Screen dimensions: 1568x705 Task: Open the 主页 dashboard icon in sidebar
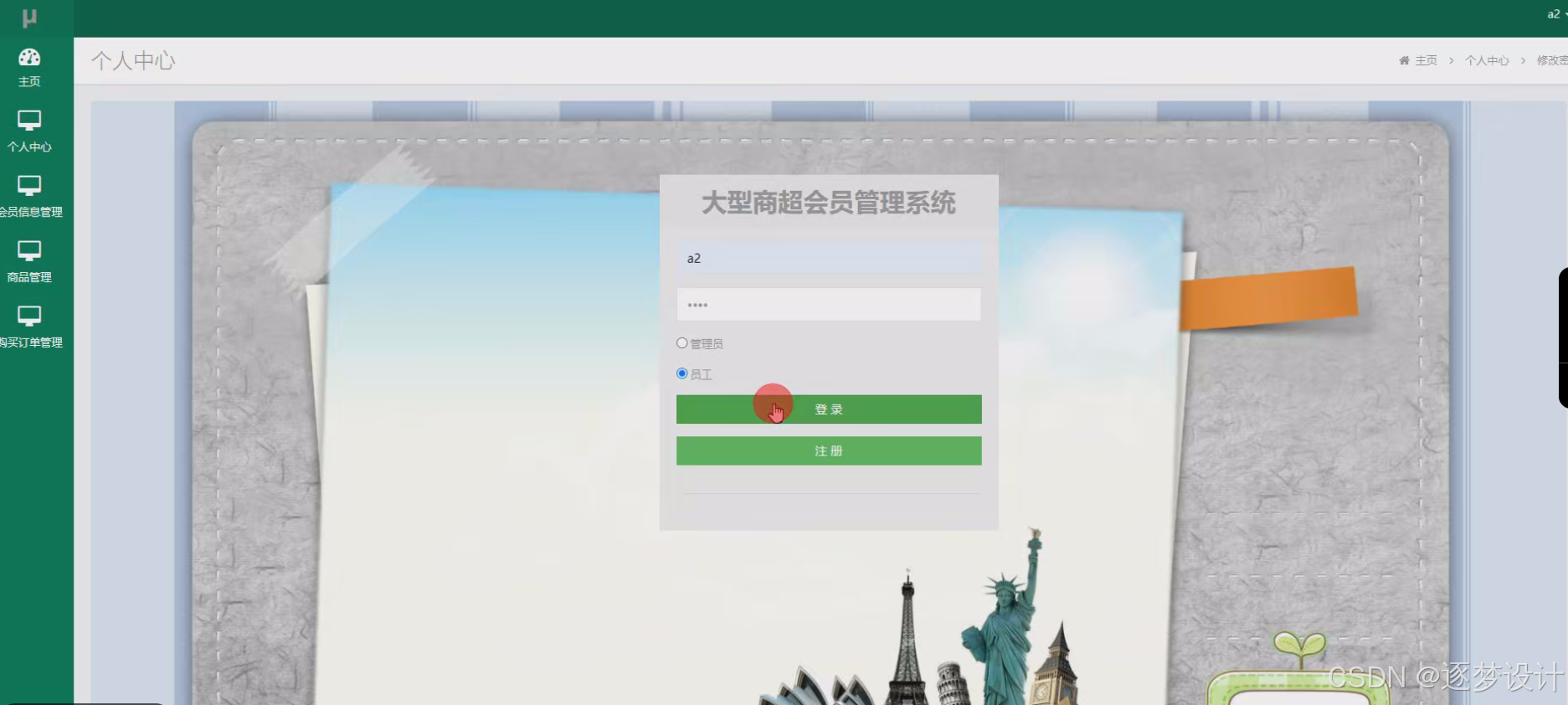pyautogui.click(x=29, y=57)
